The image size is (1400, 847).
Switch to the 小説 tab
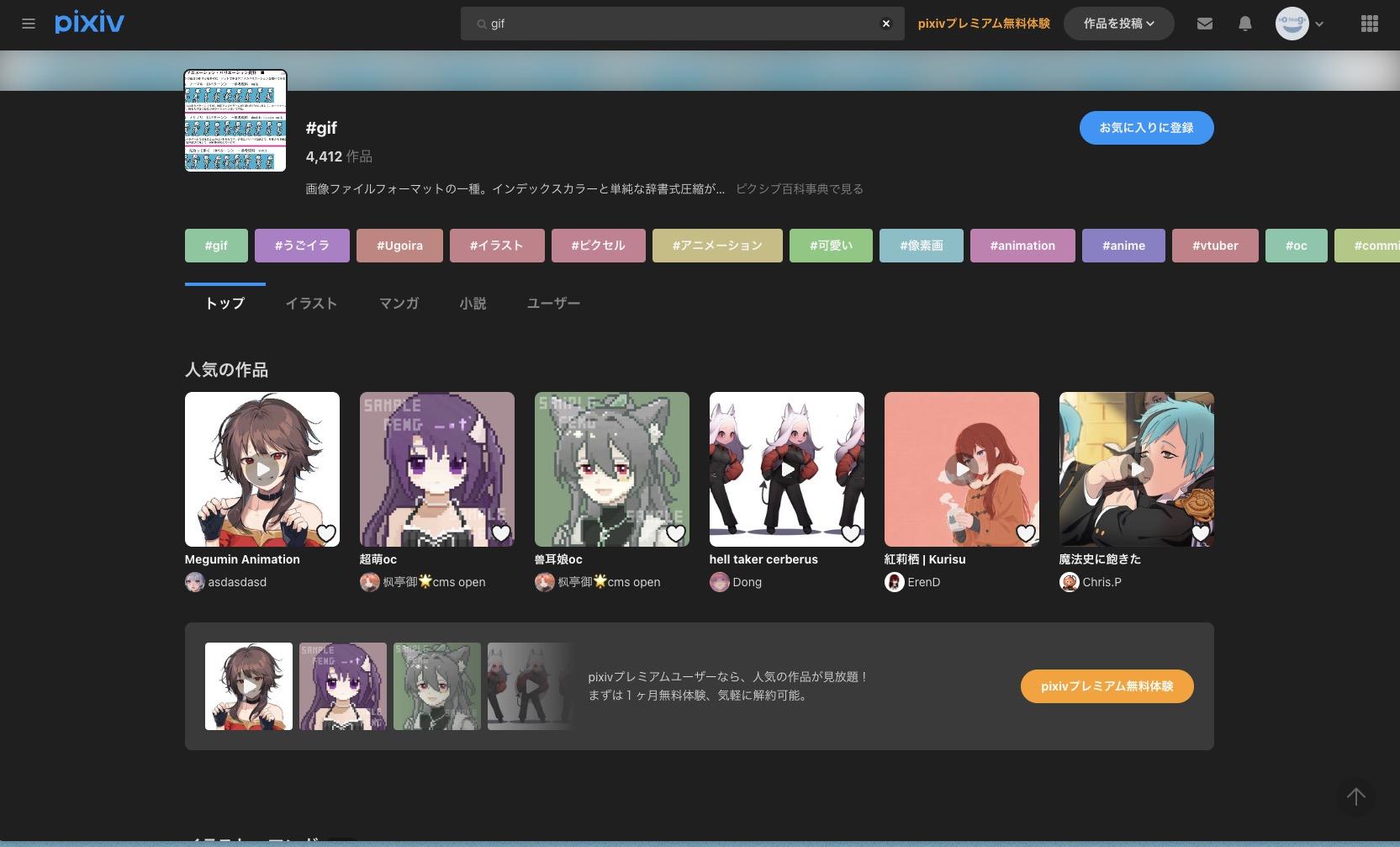coord(473,303)
